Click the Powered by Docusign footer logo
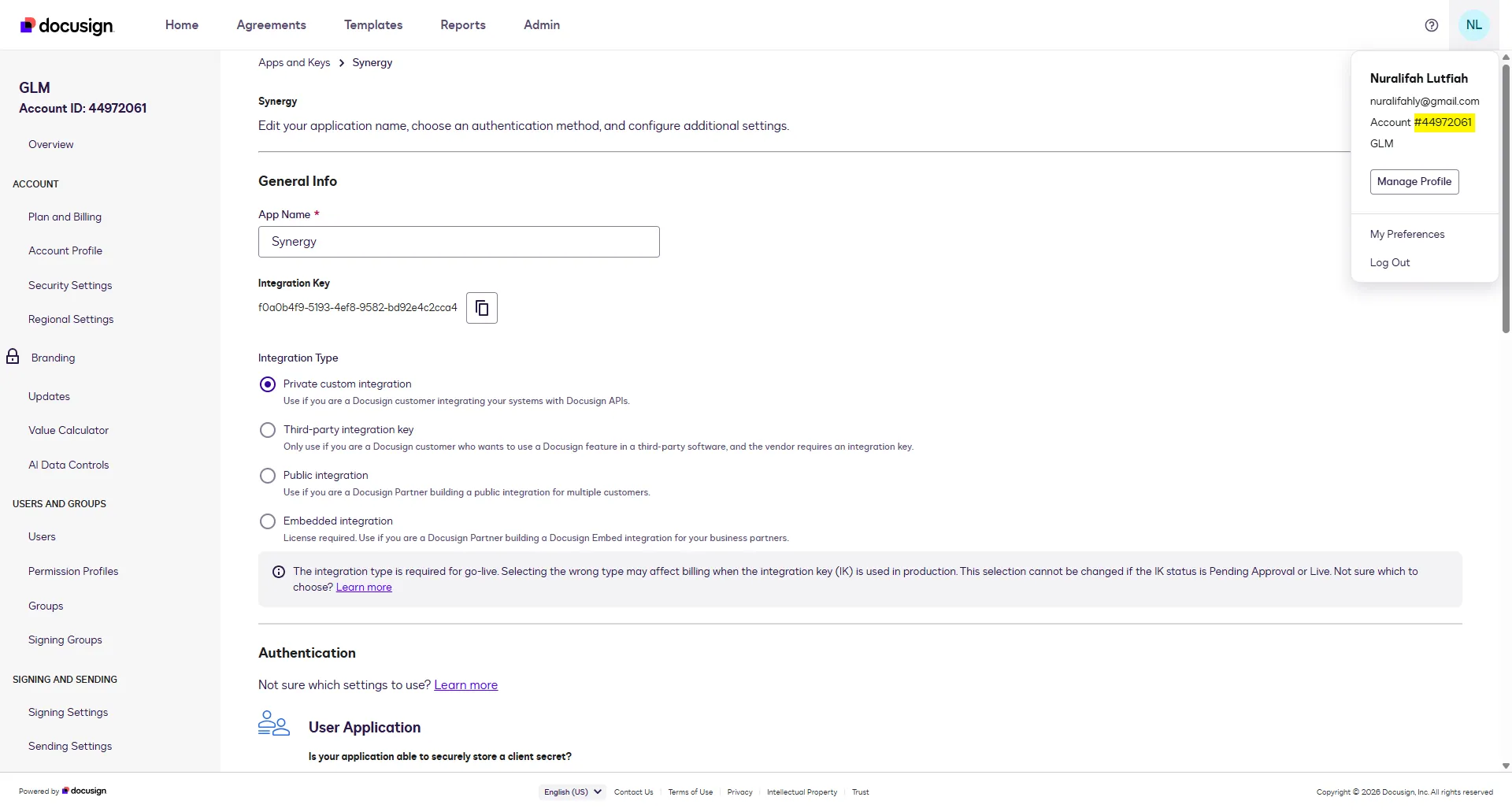 [x=84, y=791]
